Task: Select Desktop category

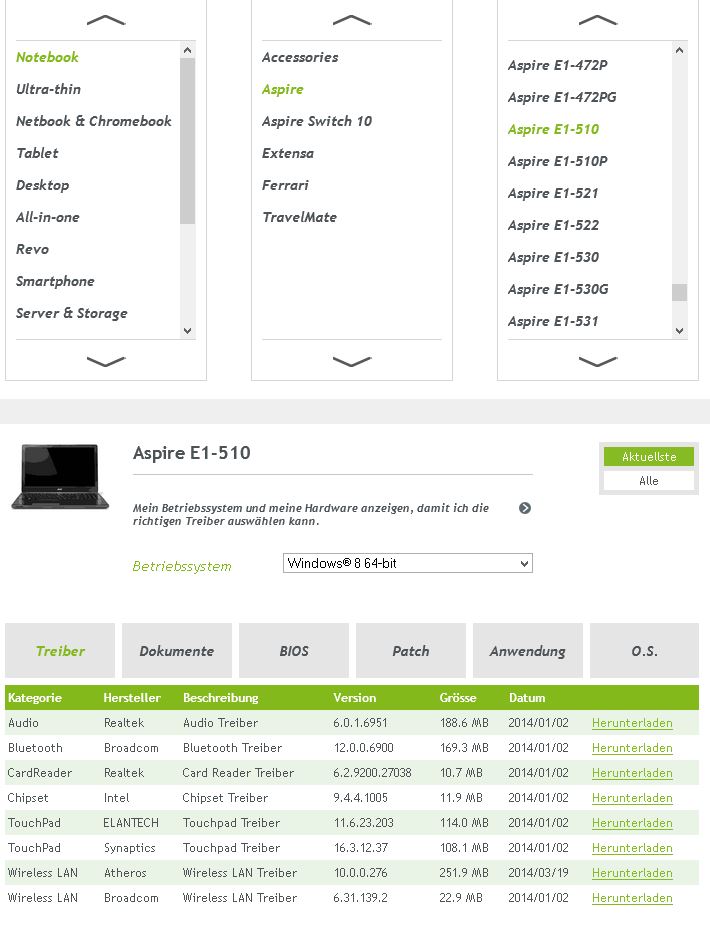Action: tap(43, 185)
